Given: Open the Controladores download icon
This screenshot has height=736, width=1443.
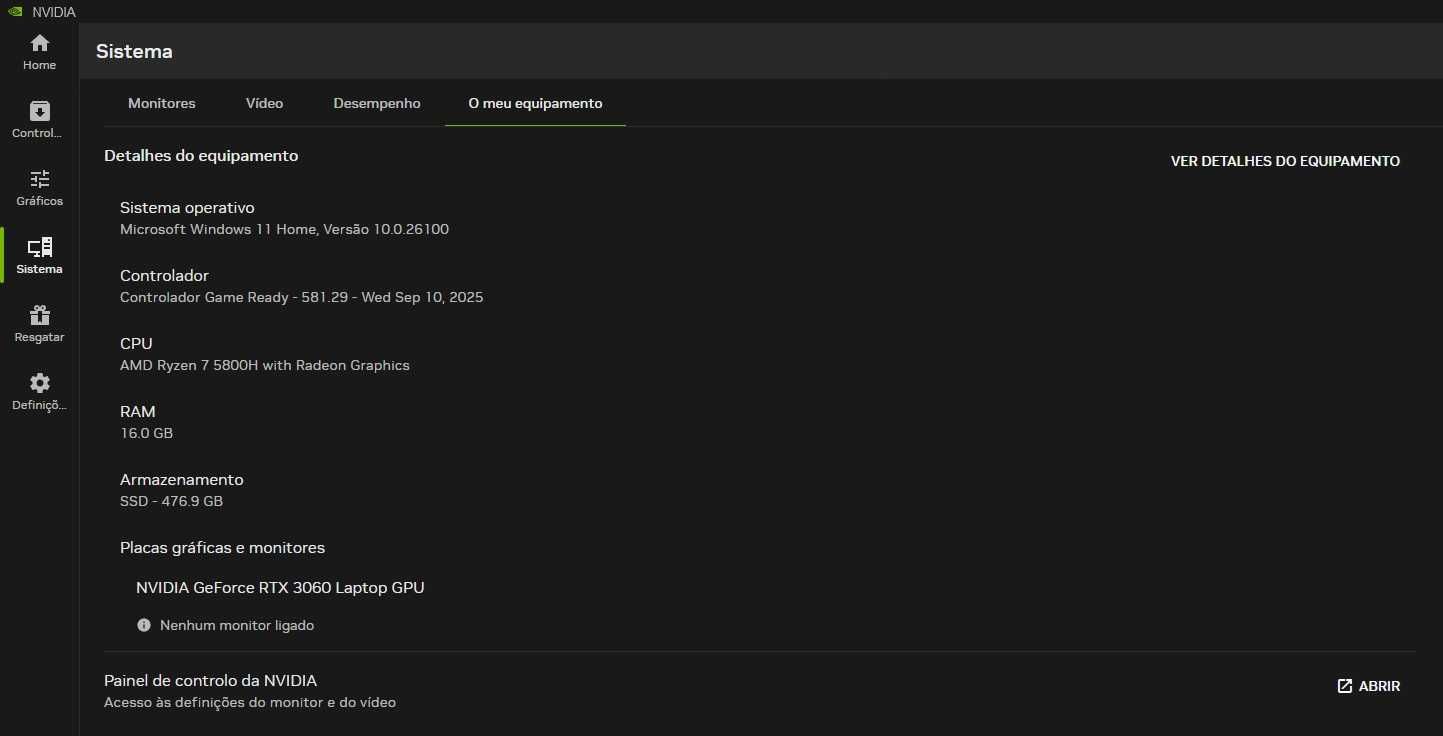Looking at the screenshot, I should click(x=39, y=111).
